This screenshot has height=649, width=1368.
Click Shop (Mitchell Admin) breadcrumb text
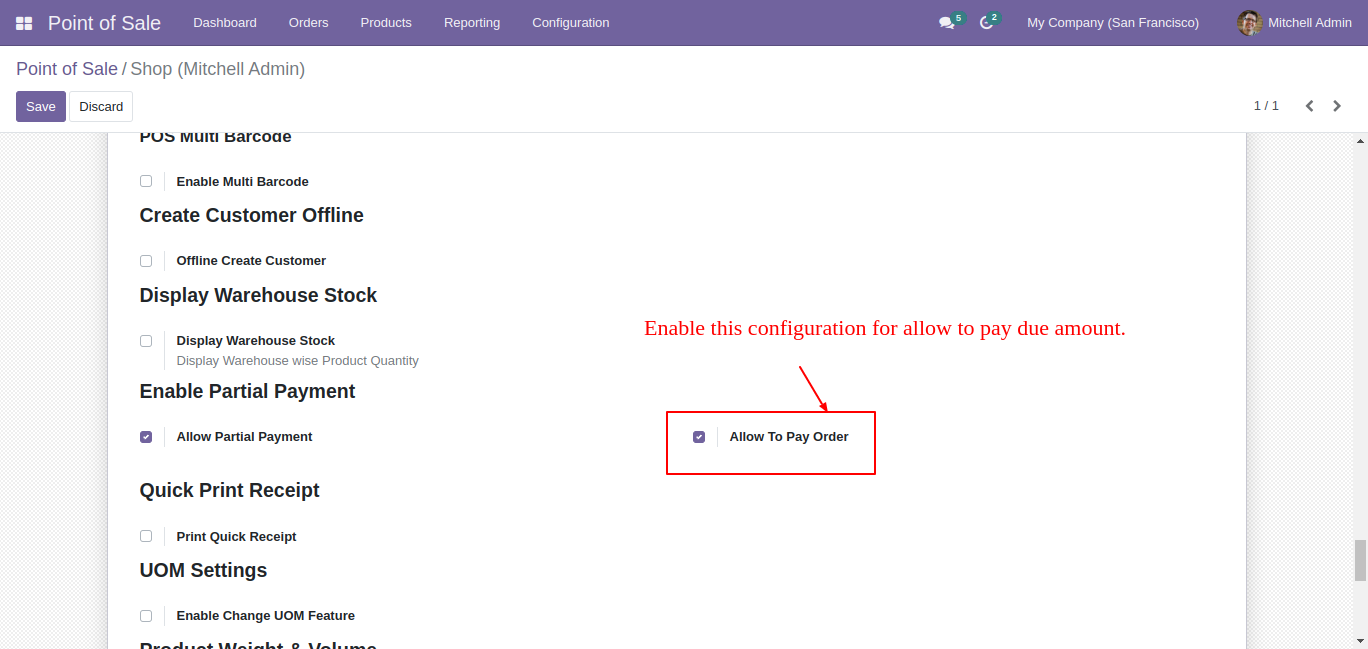218,69
